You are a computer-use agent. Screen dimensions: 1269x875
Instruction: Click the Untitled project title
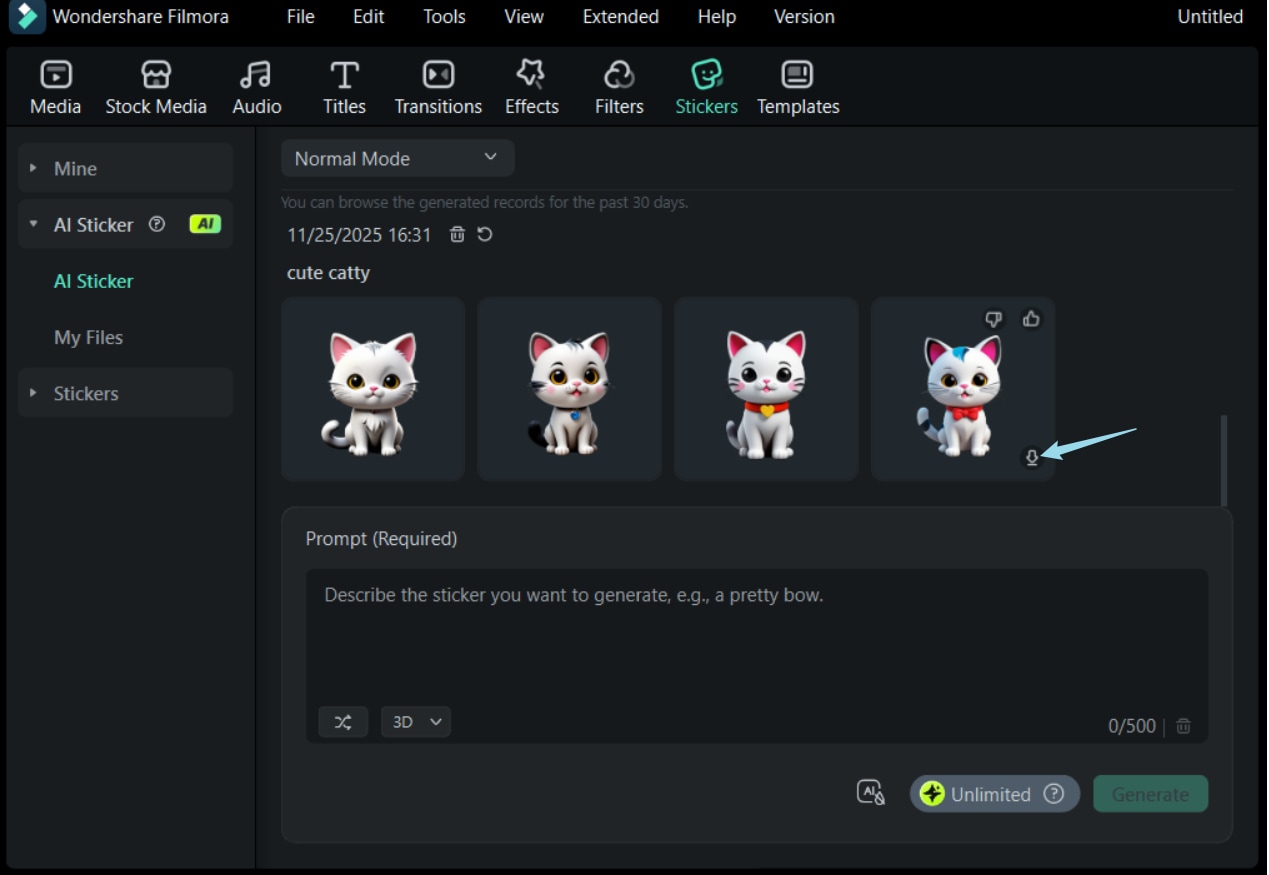click(x=1210, y=17)
